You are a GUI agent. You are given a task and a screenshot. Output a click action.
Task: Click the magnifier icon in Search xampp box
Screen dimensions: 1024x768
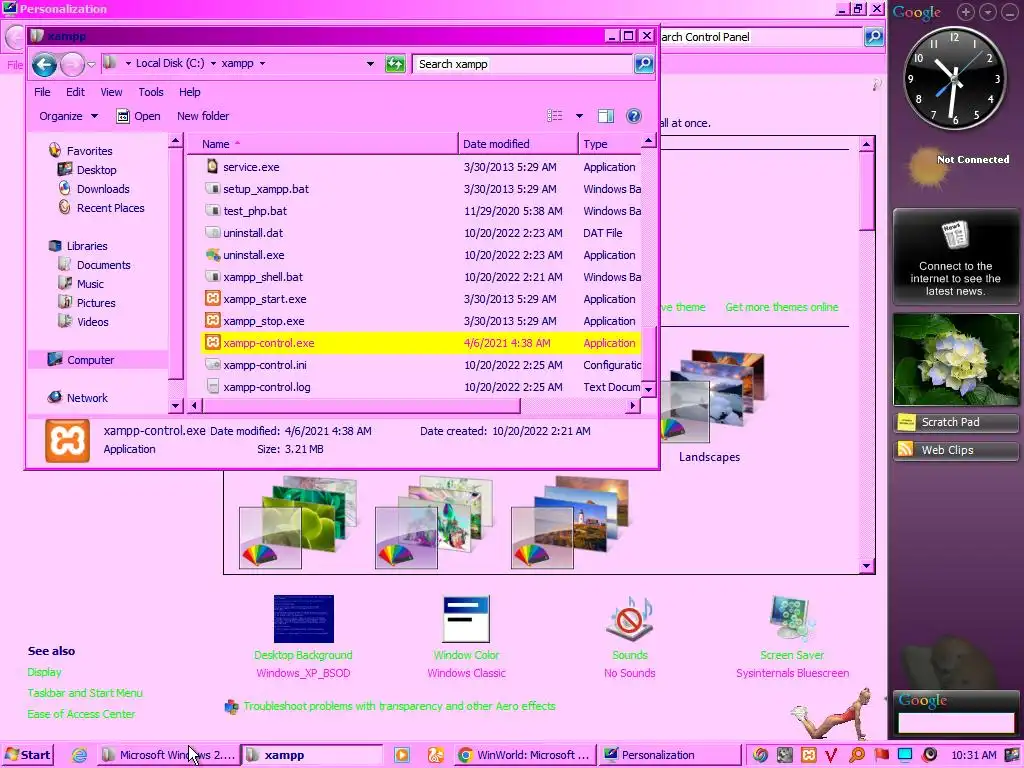pyautogui.click(x=644, y=64)
